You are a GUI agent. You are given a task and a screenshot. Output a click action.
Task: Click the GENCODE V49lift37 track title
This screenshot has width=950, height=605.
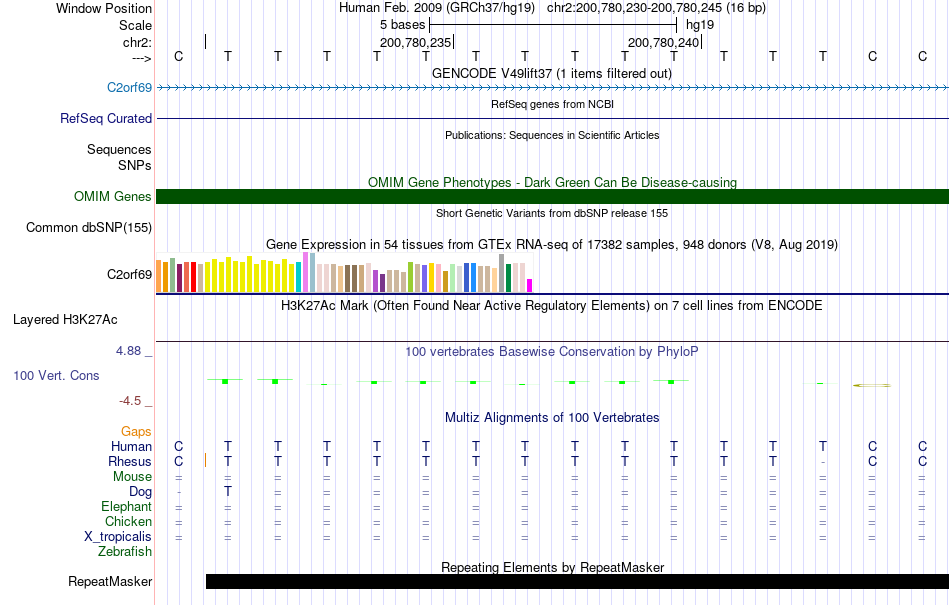(x=552, y=74)
